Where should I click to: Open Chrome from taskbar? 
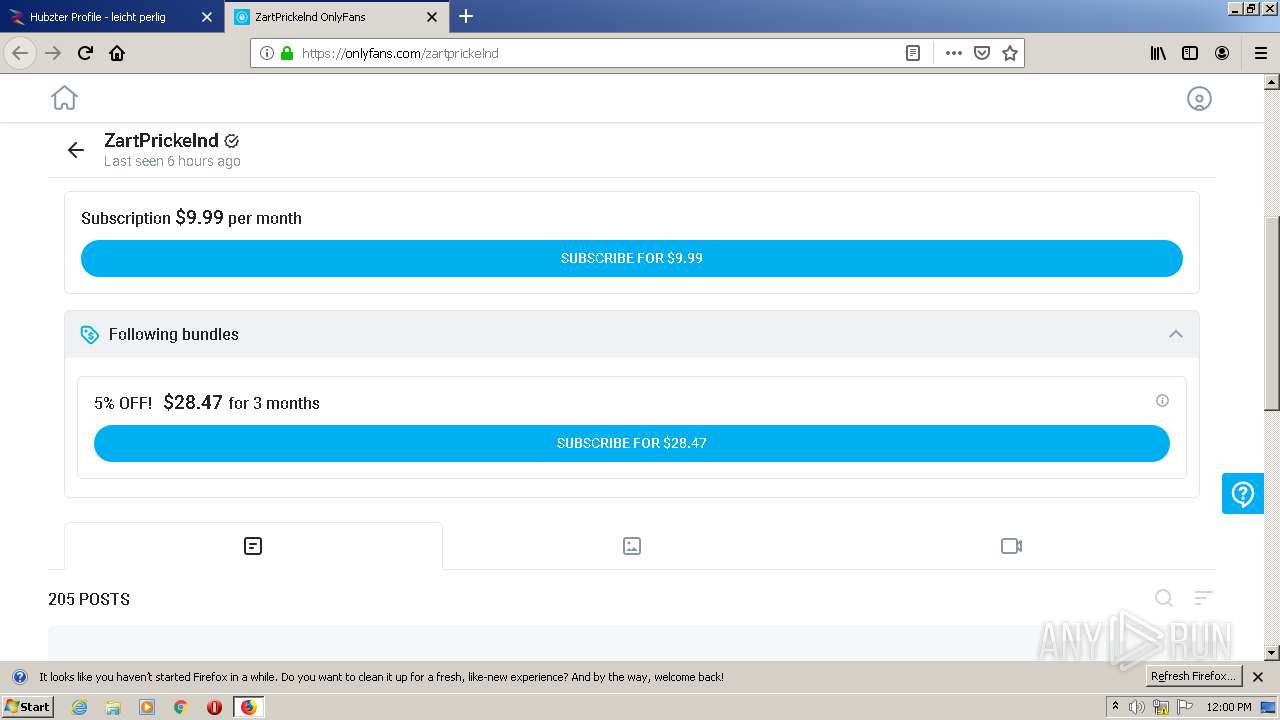[181, 707]
